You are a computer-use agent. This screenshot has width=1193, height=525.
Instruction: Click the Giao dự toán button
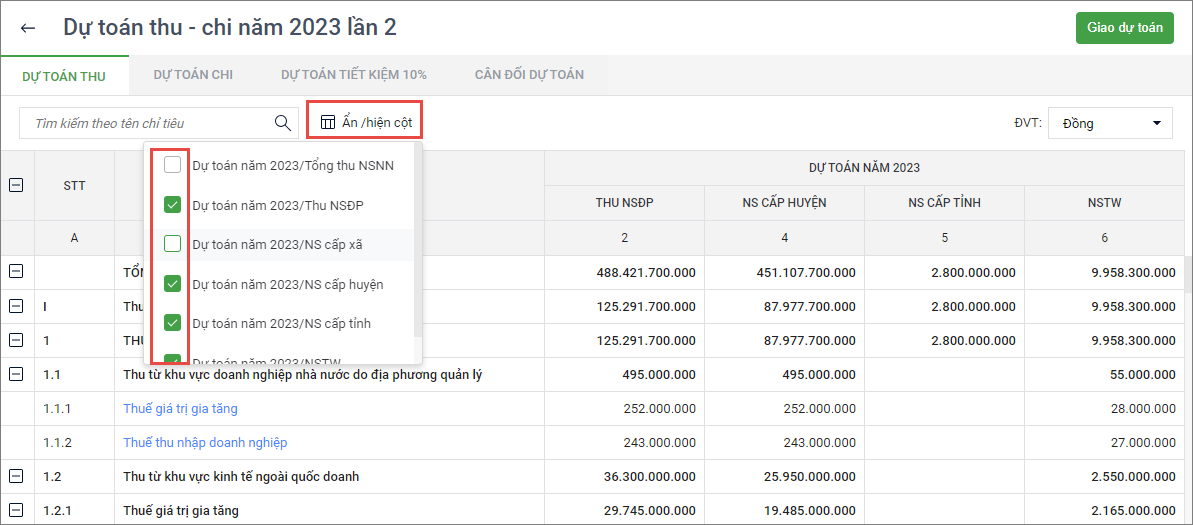[x=1124, y=28]
